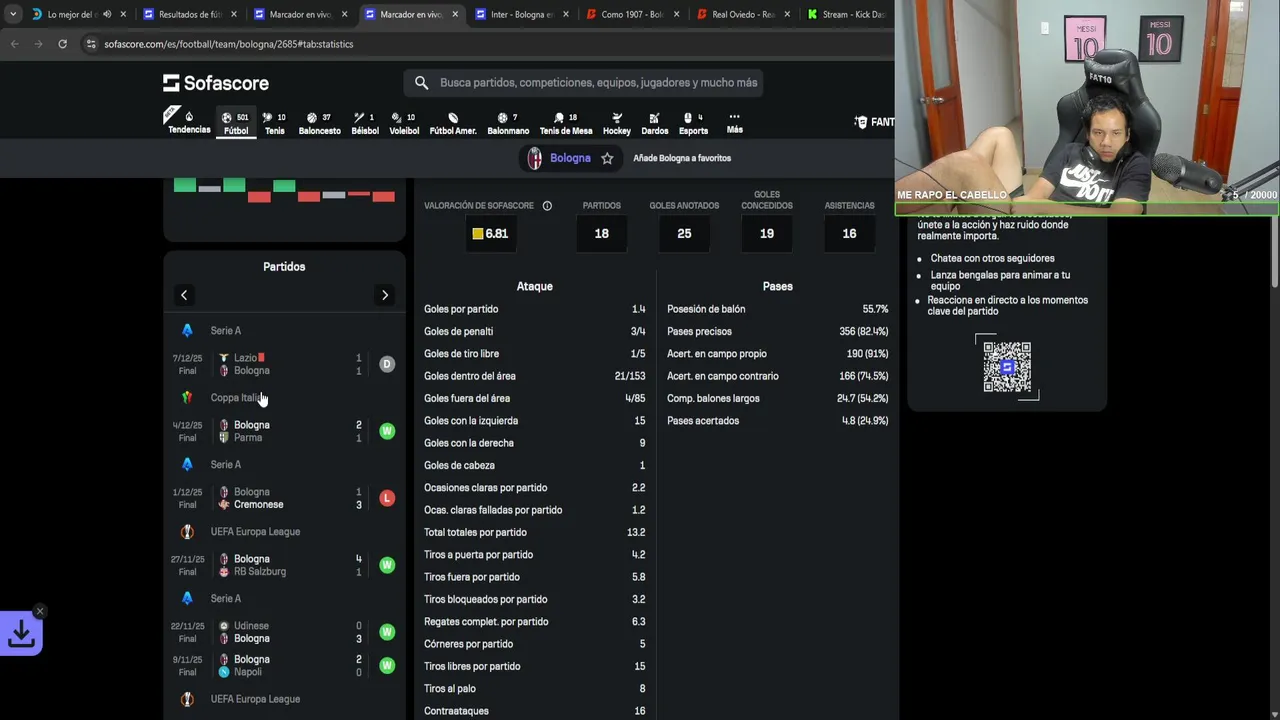Image resolution: width=1280 pixels, height=720 pixels.
Task: Click the Sofascore logo
Action: tap(216, 83)
